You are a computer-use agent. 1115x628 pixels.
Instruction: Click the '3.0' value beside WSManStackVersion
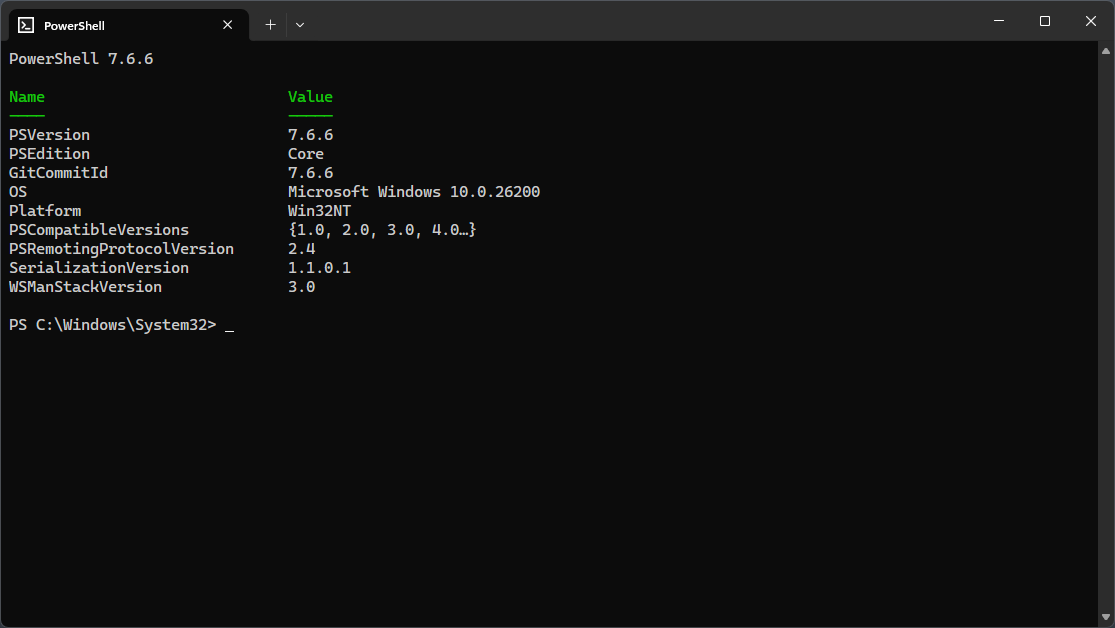[x=302, y=287]
